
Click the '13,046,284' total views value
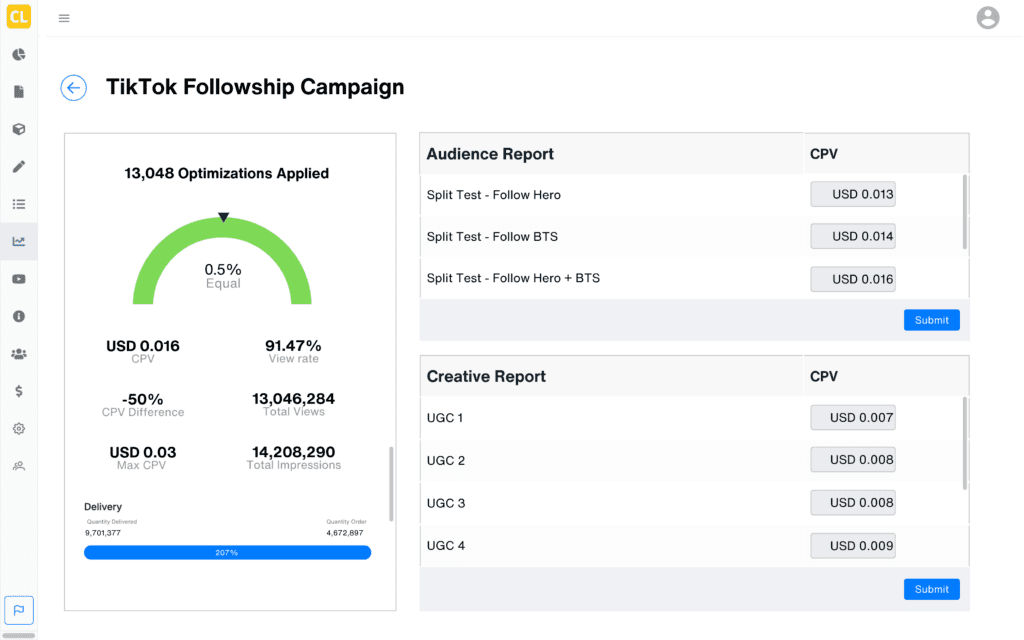click(293, 398)
